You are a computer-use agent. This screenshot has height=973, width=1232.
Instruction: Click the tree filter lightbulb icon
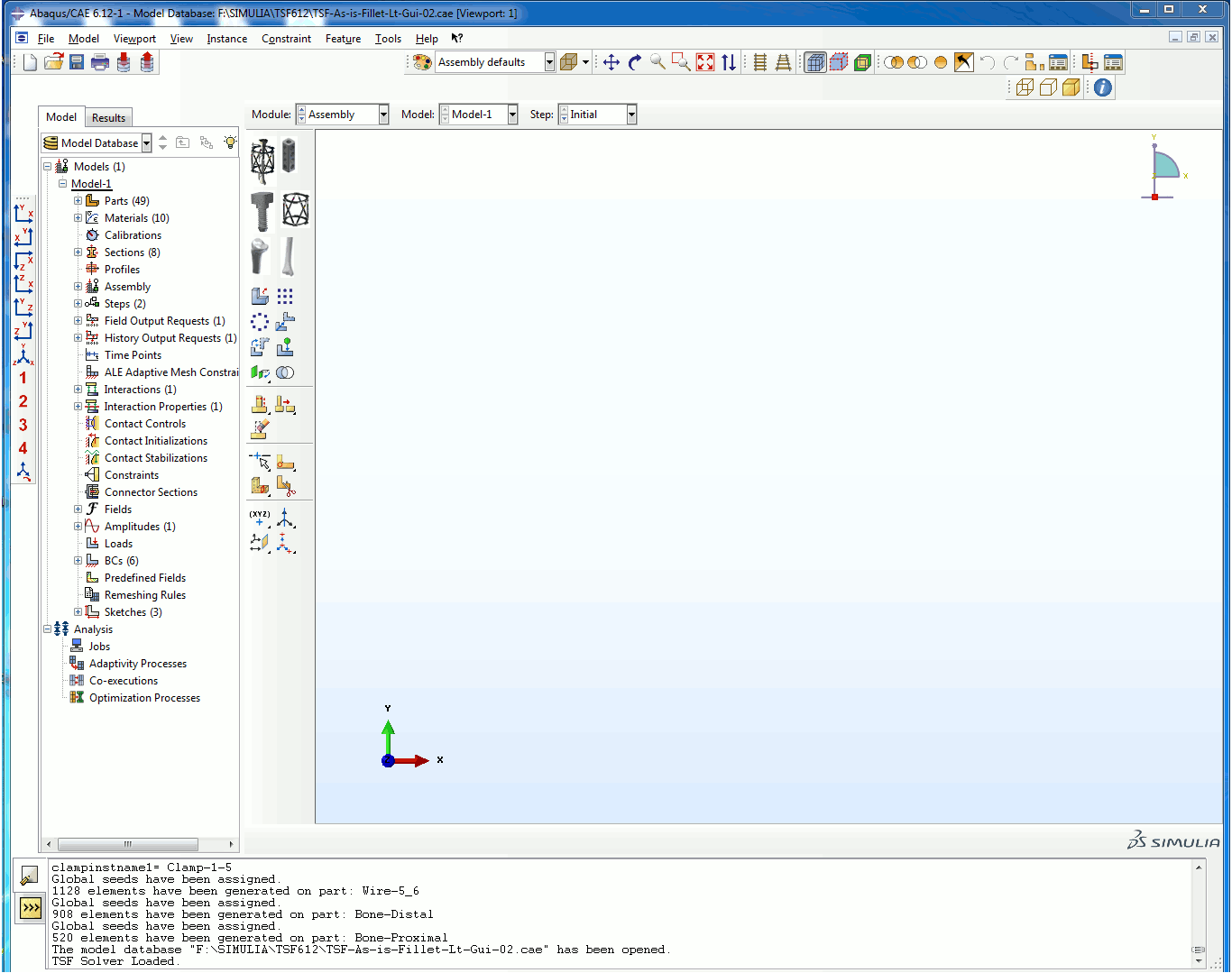coord(231,142)
